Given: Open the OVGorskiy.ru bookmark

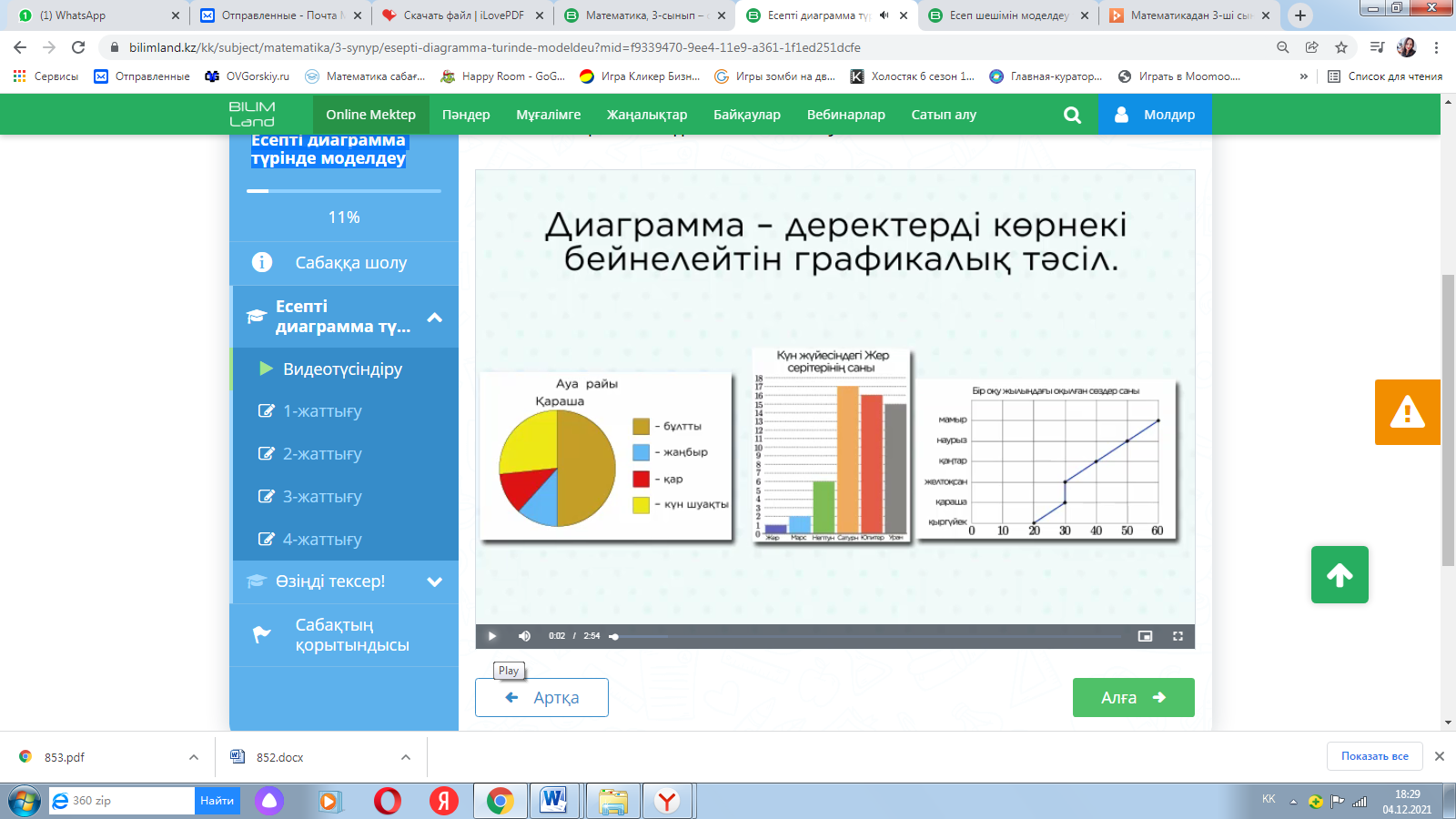Looking at the screenshot, I should pyautogui.click(x=248, y=76).
